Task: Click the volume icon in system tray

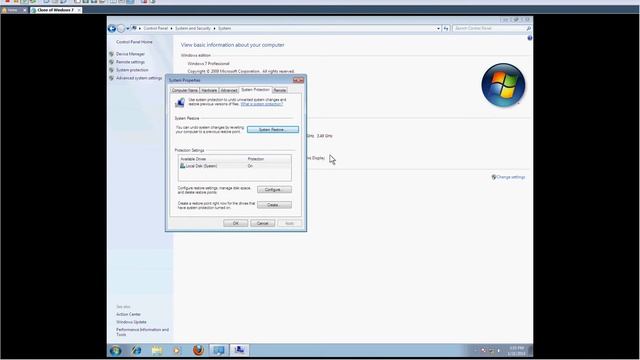Action: (x=499, y=350)
